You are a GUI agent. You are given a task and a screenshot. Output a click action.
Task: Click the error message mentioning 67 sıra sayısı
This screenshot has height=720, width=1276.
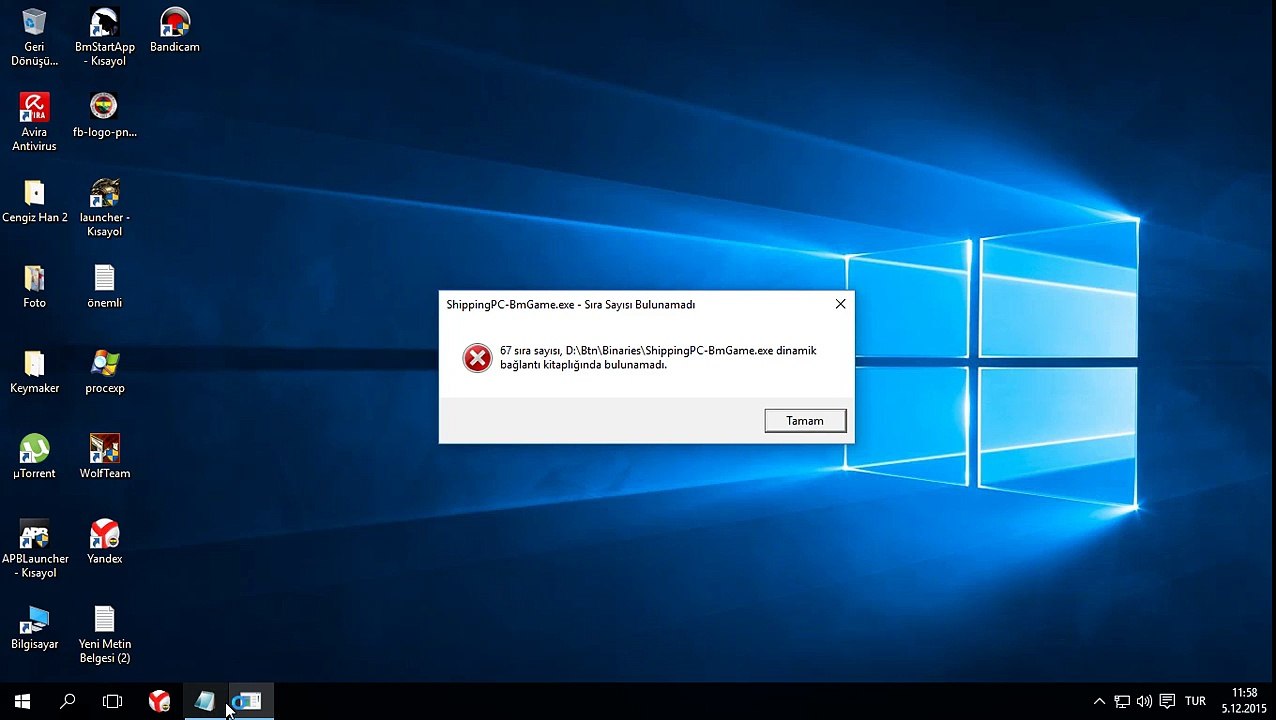click(x=658, y=358)
